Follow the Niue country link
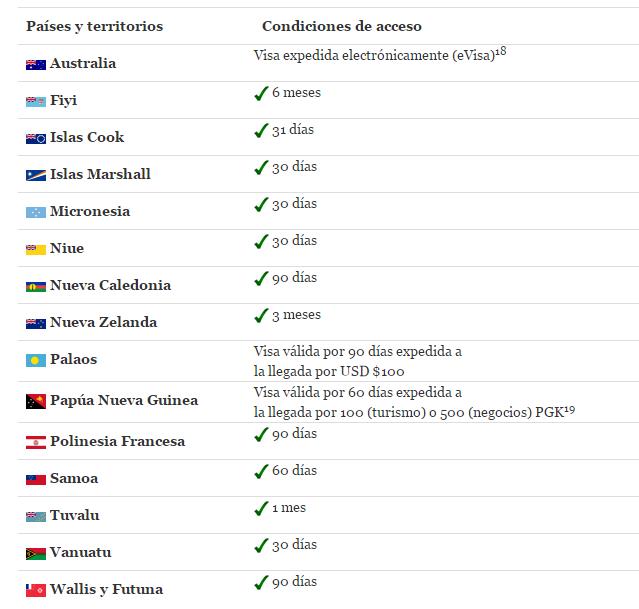Image resolution: width=639 pixels, height=609 pixels. (x=67, y=248)
